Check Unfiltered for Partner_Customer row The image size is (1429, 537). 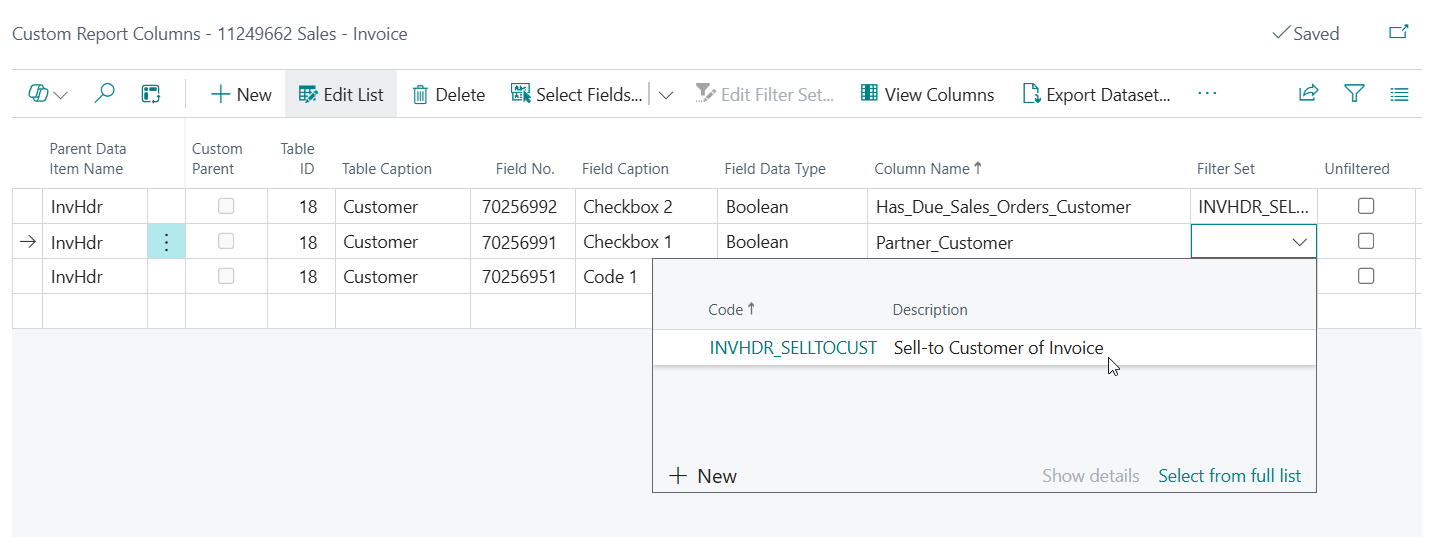click(1366, 241)
